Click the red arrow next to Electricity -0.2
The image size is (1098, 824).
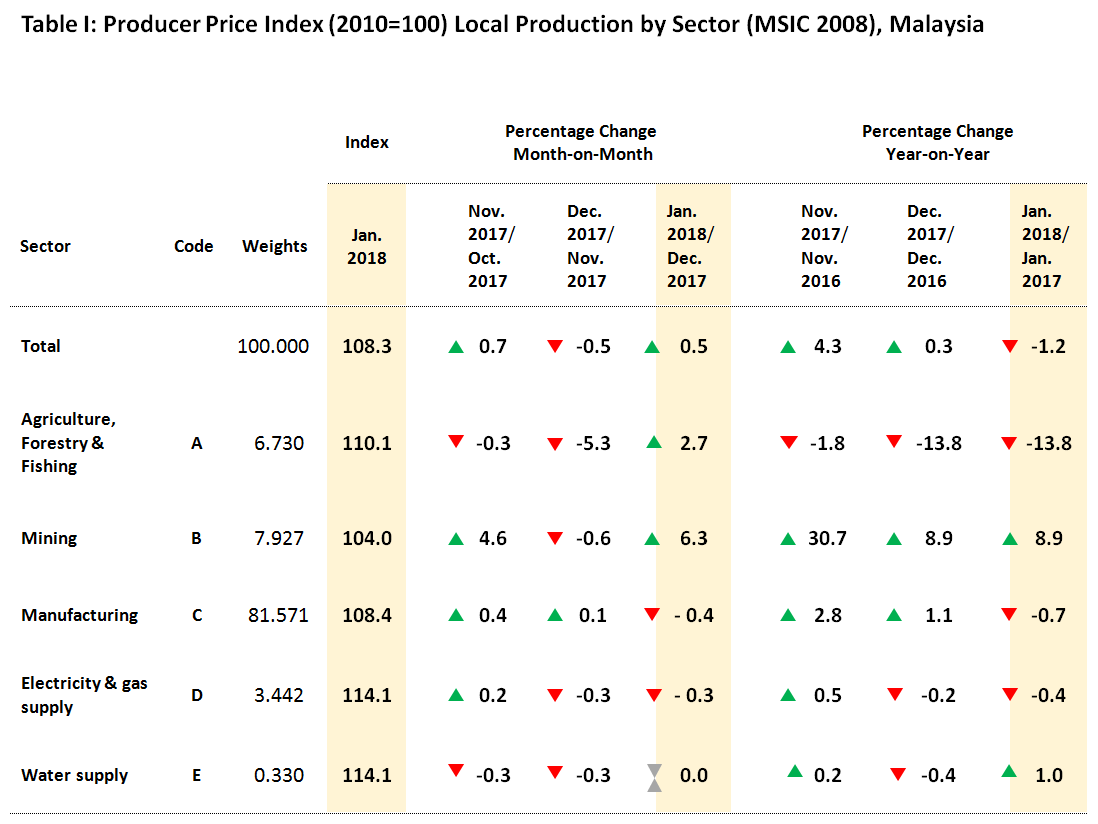click(x=897, y=695)
